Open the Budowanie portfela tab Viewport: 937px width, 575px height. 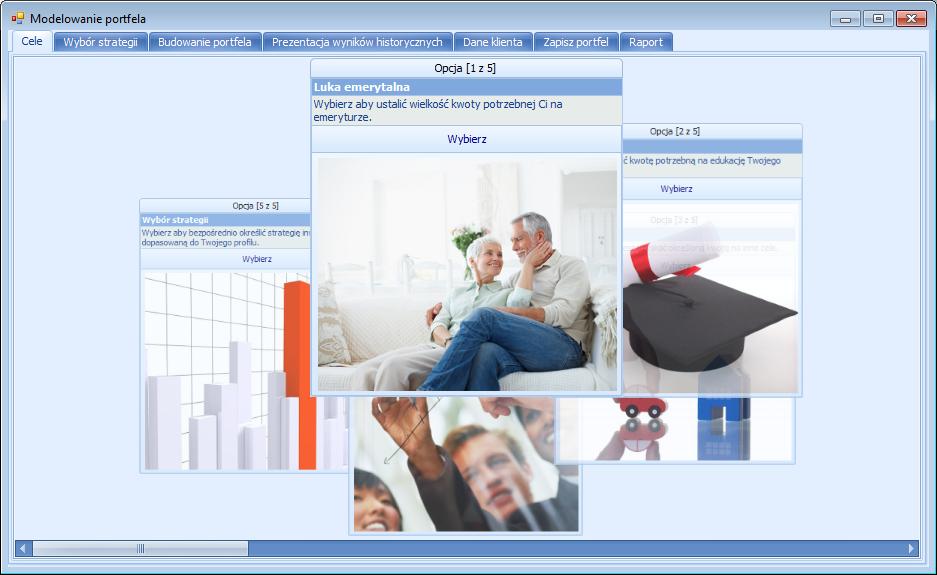[205, 42]
